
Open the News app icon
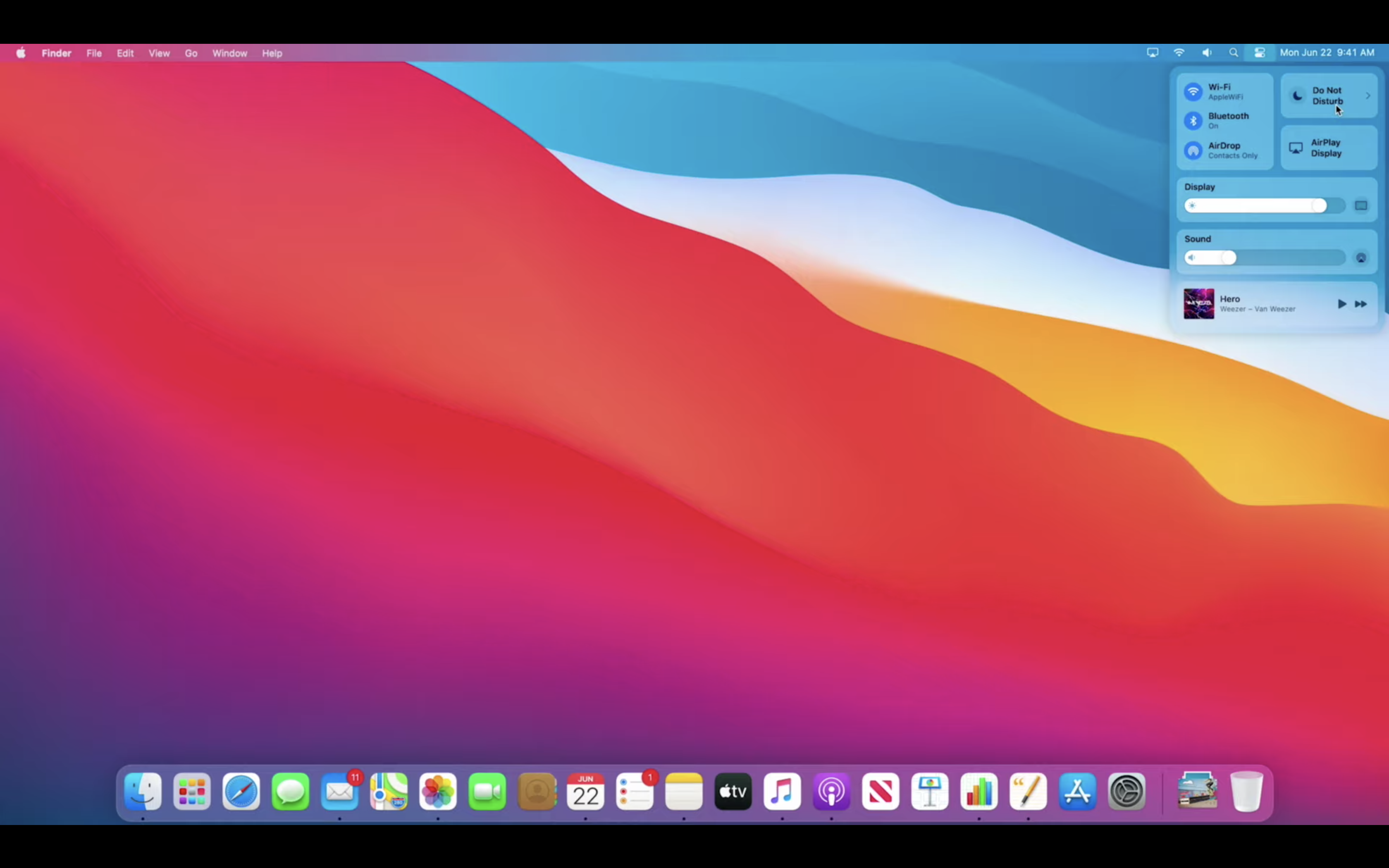(881, 792)
